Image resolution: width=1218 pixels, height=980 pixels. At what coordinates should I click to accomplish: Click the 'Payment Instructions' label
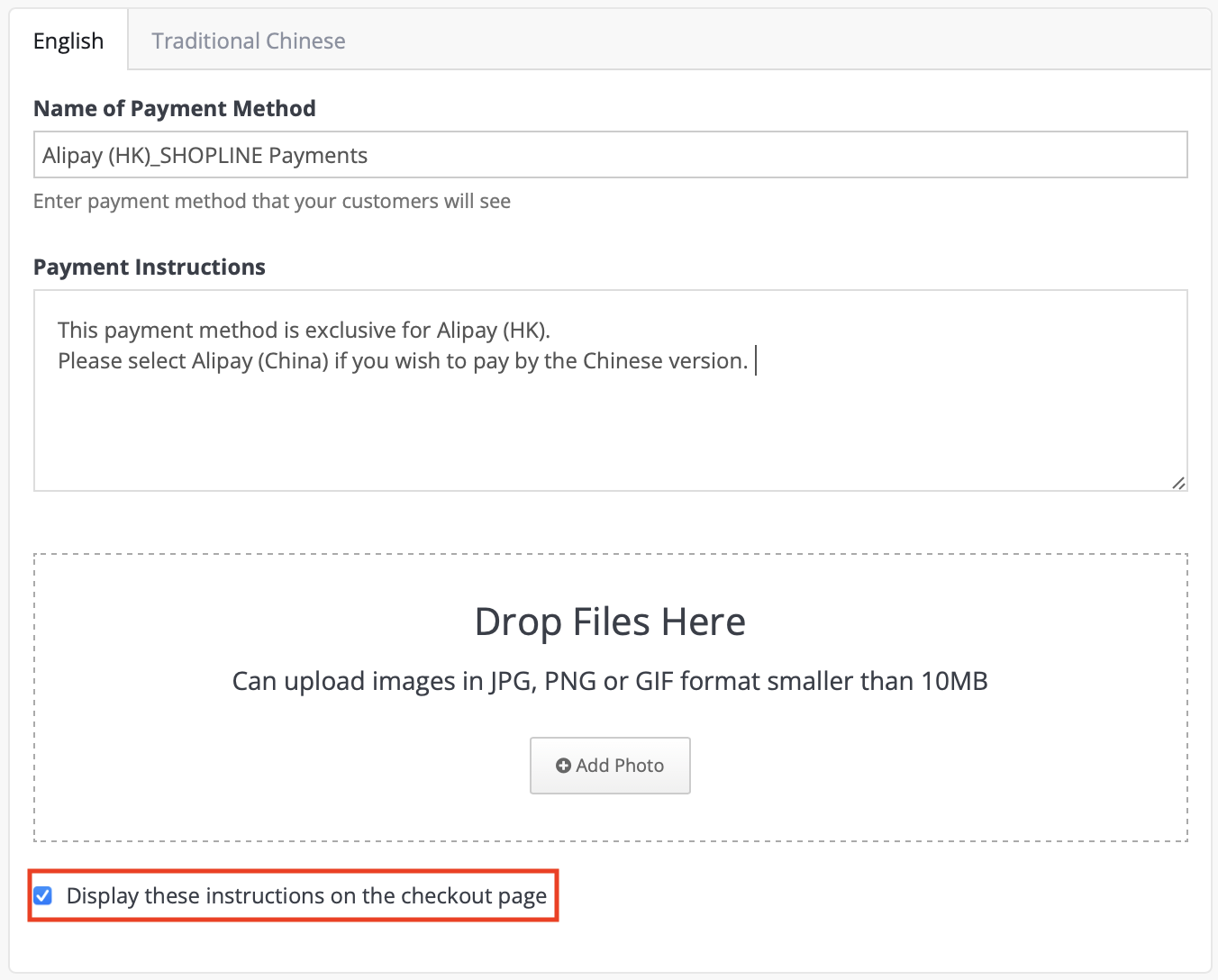coord(150,267)
